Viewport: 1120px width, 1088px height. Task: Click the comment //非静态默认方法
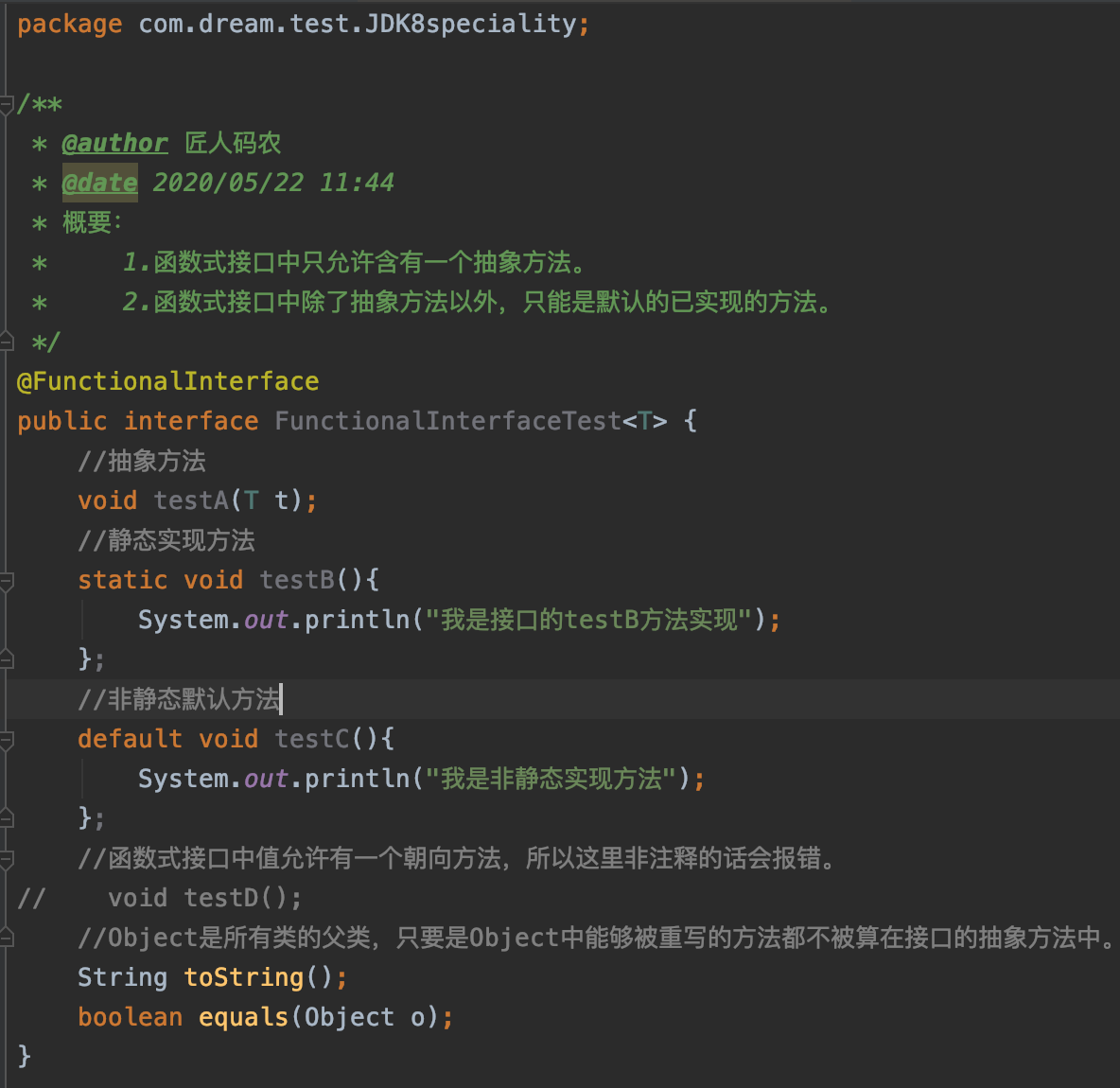pyautogui.click(x=179, y=698)
